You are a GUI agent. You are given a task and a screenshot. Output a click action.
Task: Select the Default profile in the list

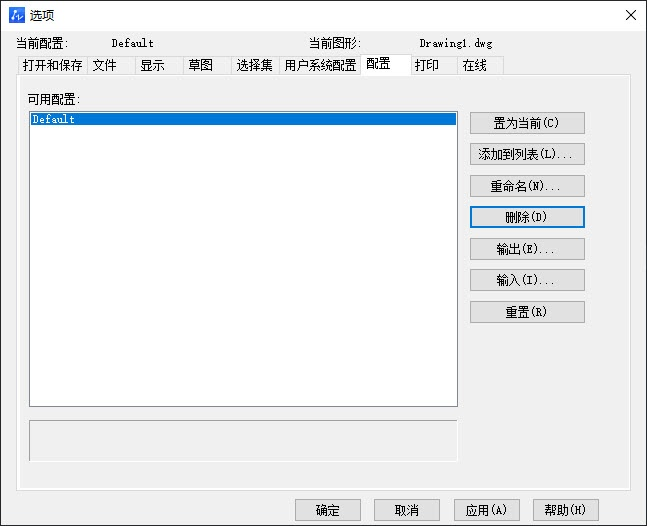(x=243, y=119)
